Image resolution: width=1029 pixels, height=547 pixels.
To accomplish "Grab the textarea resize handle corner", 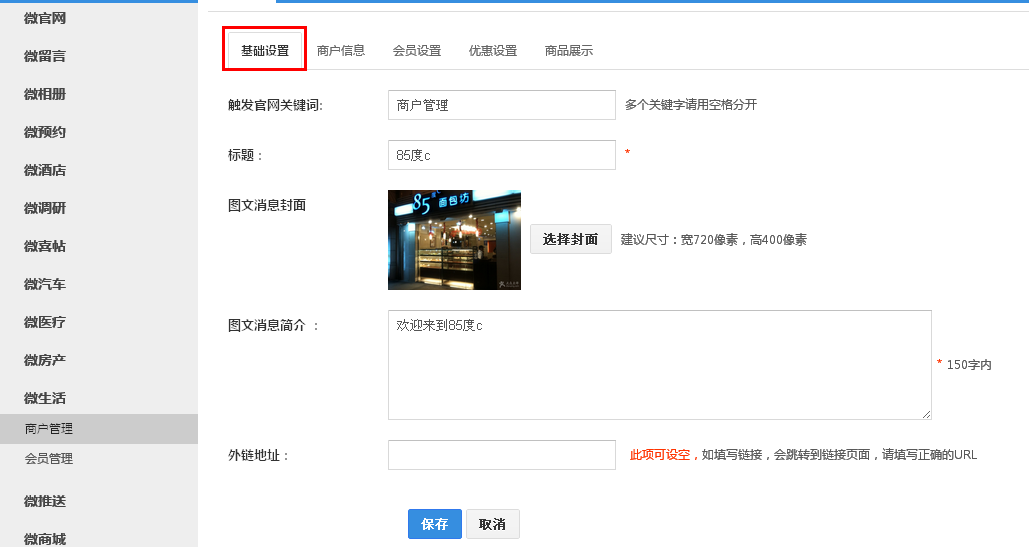I will pyautogui.click(x=926, y=414).
